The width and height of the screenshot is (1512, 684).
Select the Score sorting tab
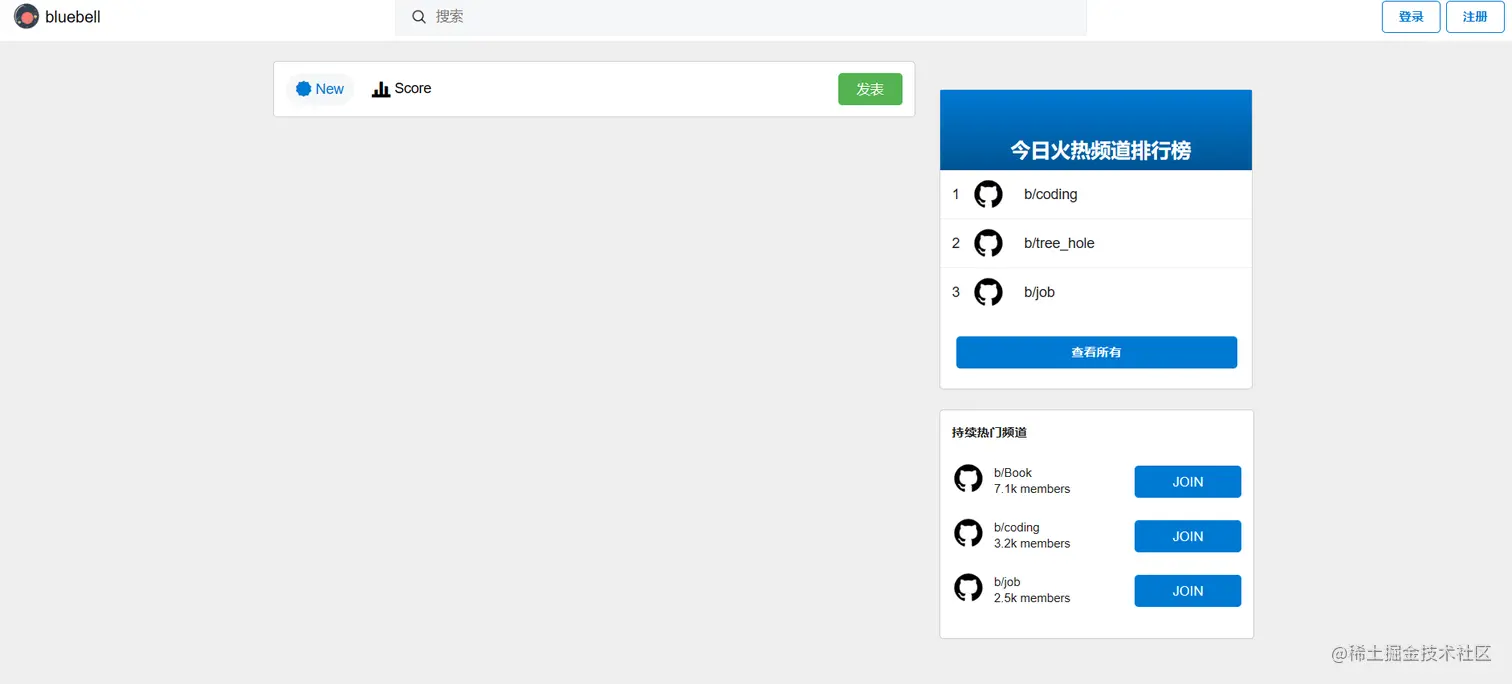point(401,89)
